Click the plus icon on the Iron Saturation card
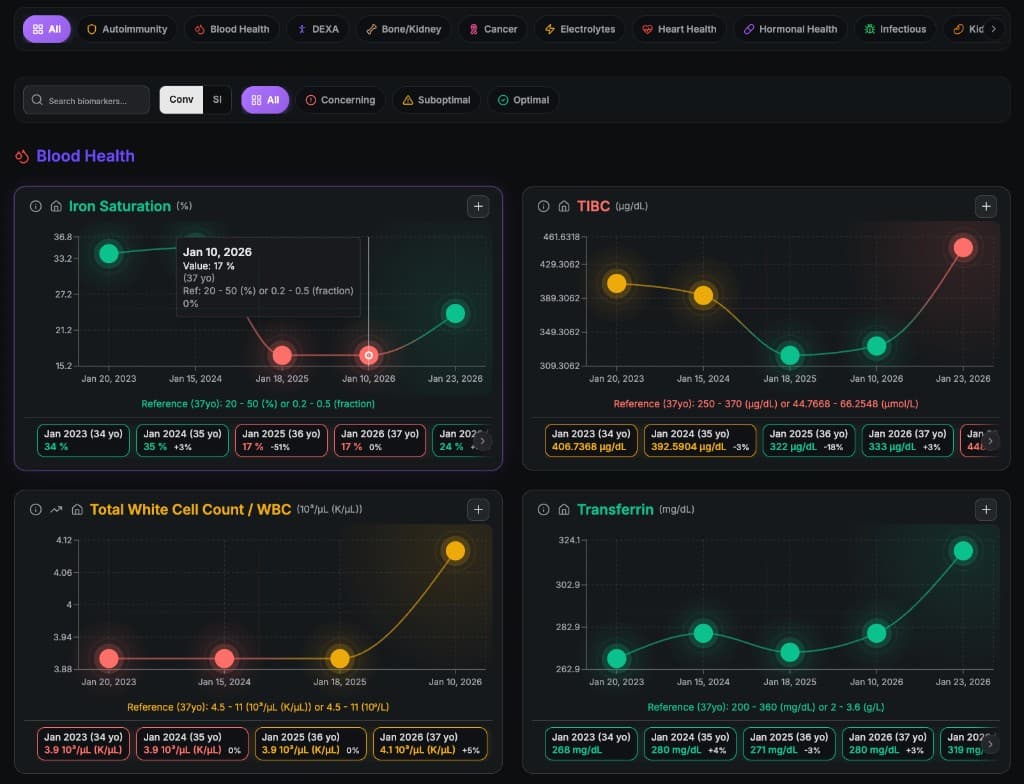The width and height of the screenshot is (1024, 784). (478, 206)
